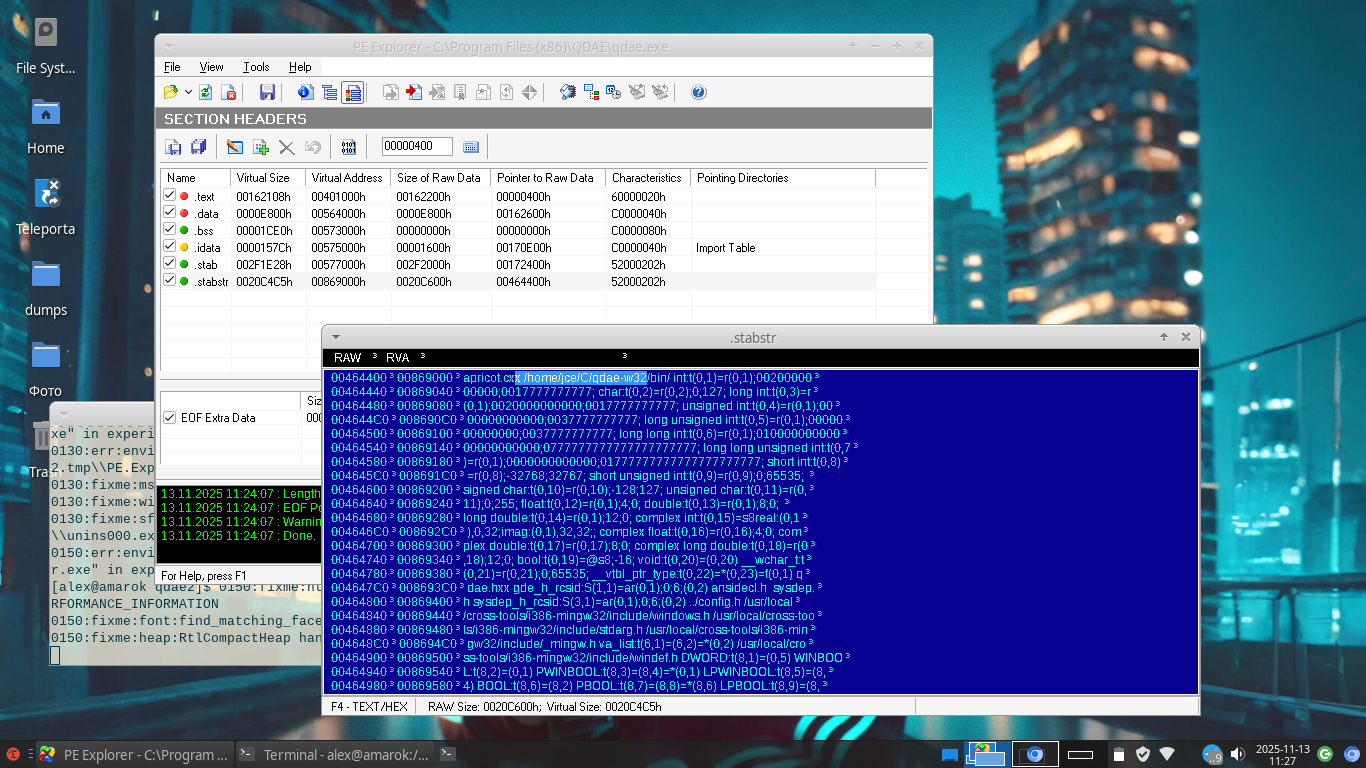This screenshot has width=1366, height=768.
Task: Open the calculator icon next to address field
Action: tap(471, 147)
